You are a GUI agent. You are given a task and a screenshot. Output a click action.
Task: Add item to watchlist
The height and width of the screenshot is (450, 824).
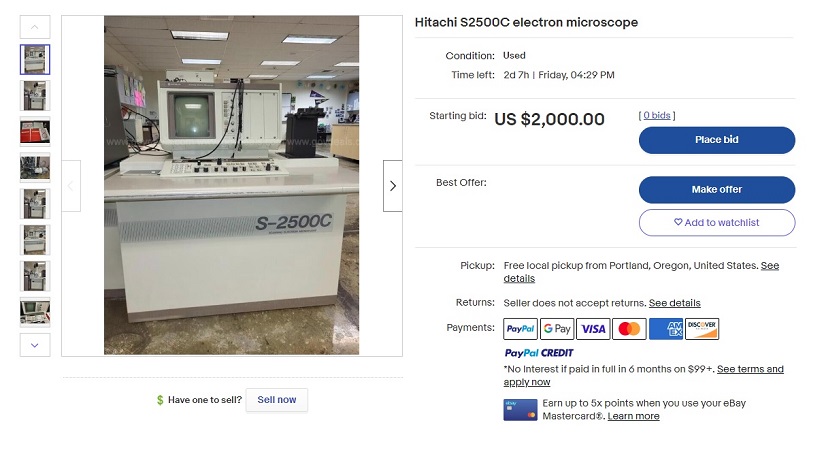[x=716, y=222]
